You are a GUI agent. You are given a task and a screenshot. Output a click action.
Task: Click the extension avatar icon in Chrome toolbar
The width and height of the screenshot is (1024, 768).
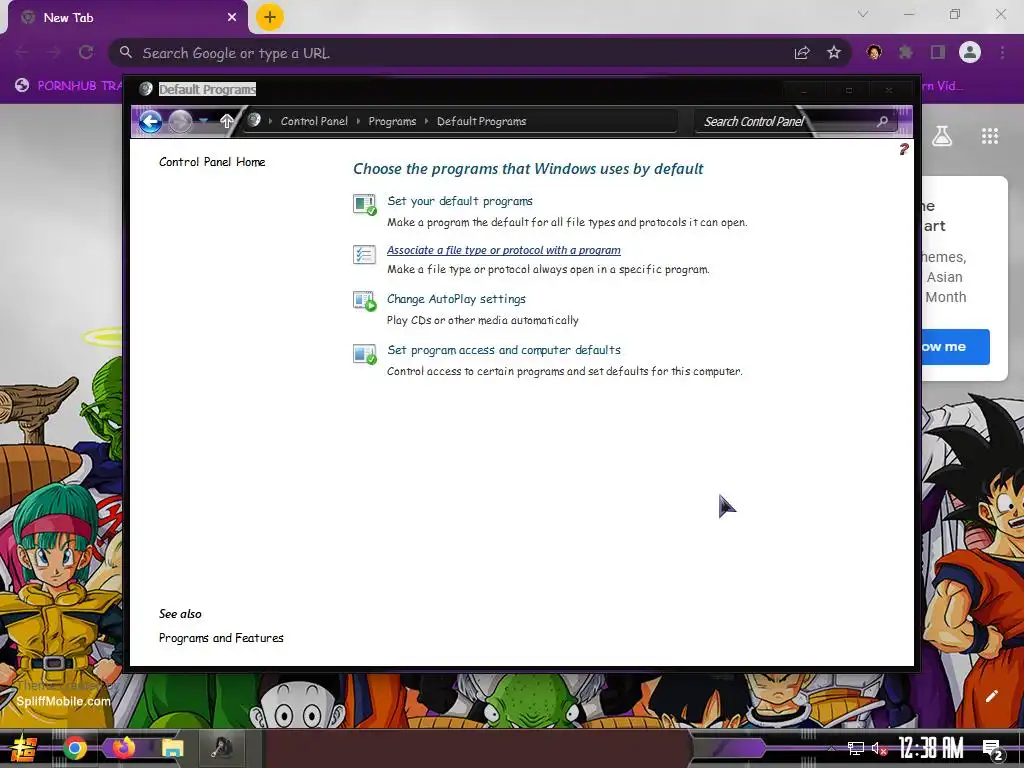pyautogui.click(x=874, y=52)
